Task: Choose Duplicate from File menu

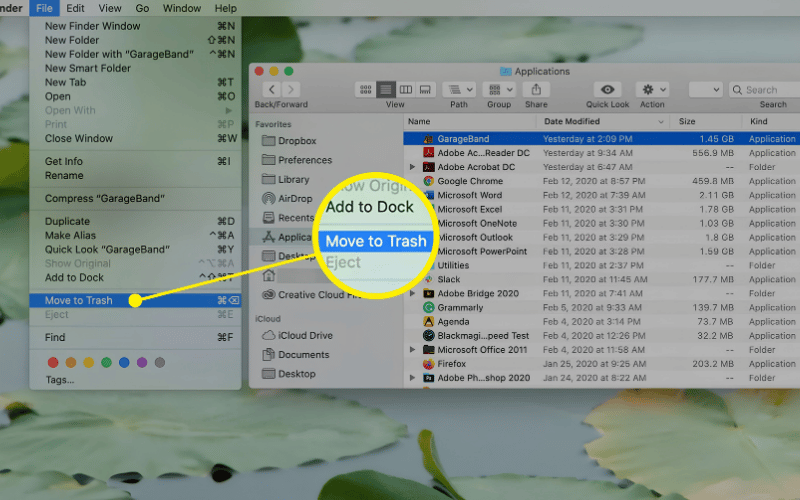Action: 135,221
